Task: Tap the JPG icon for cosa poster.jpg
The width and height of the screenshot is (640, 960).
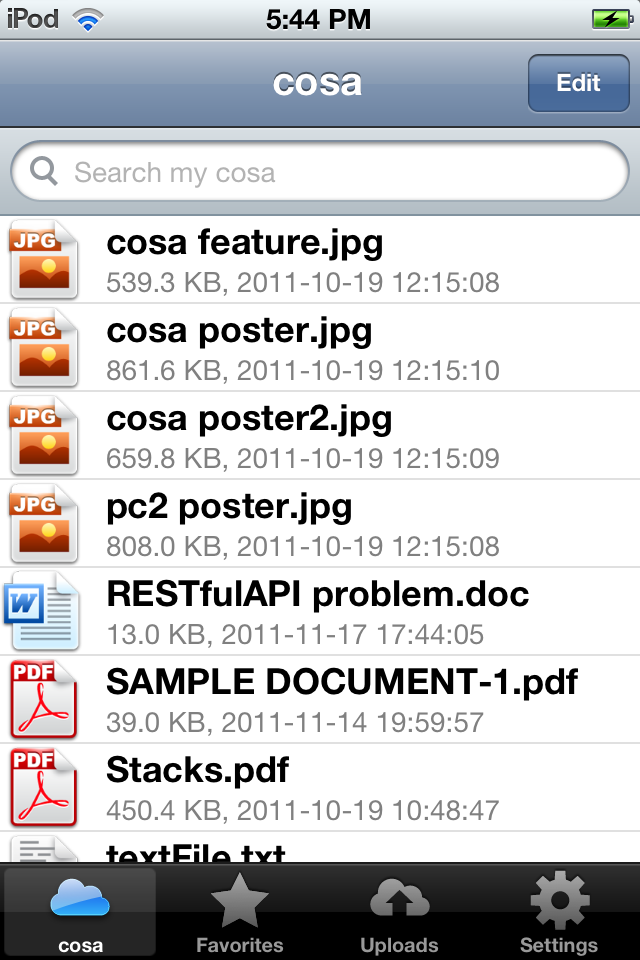Action: coord(43,347)
